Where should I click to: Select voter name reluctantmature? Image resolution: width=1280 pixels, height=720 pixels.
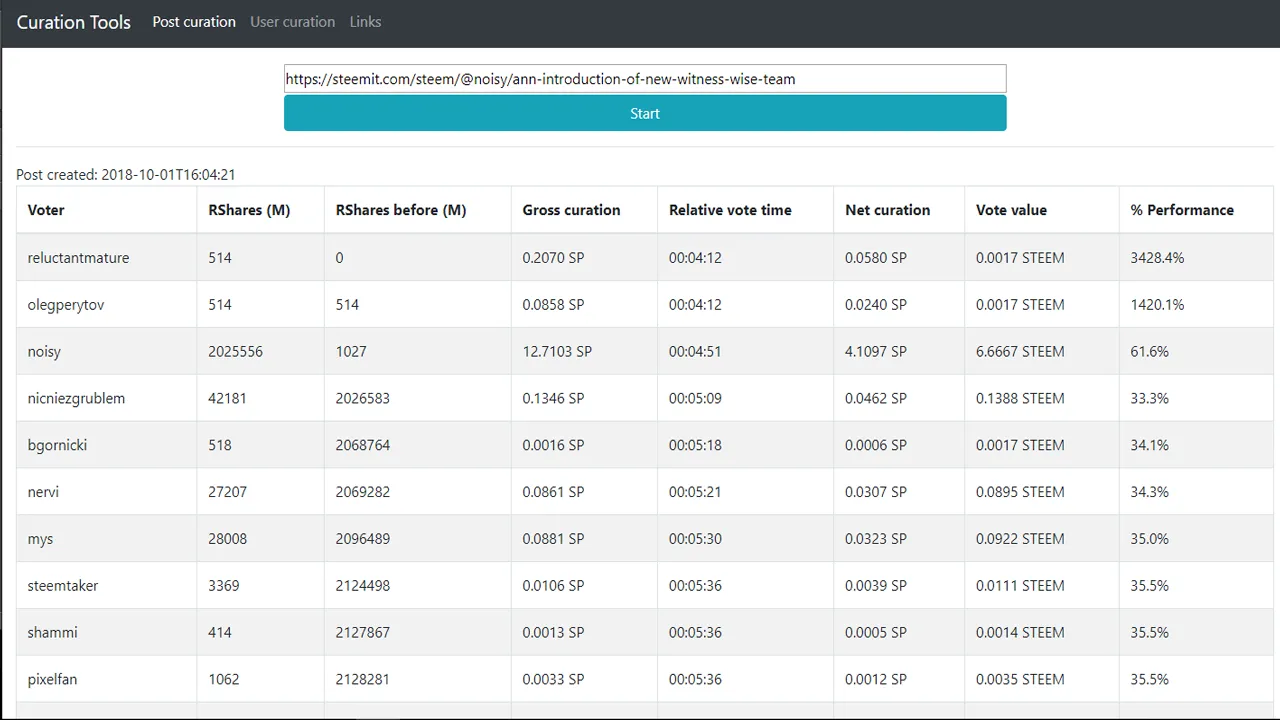point(78,258)
